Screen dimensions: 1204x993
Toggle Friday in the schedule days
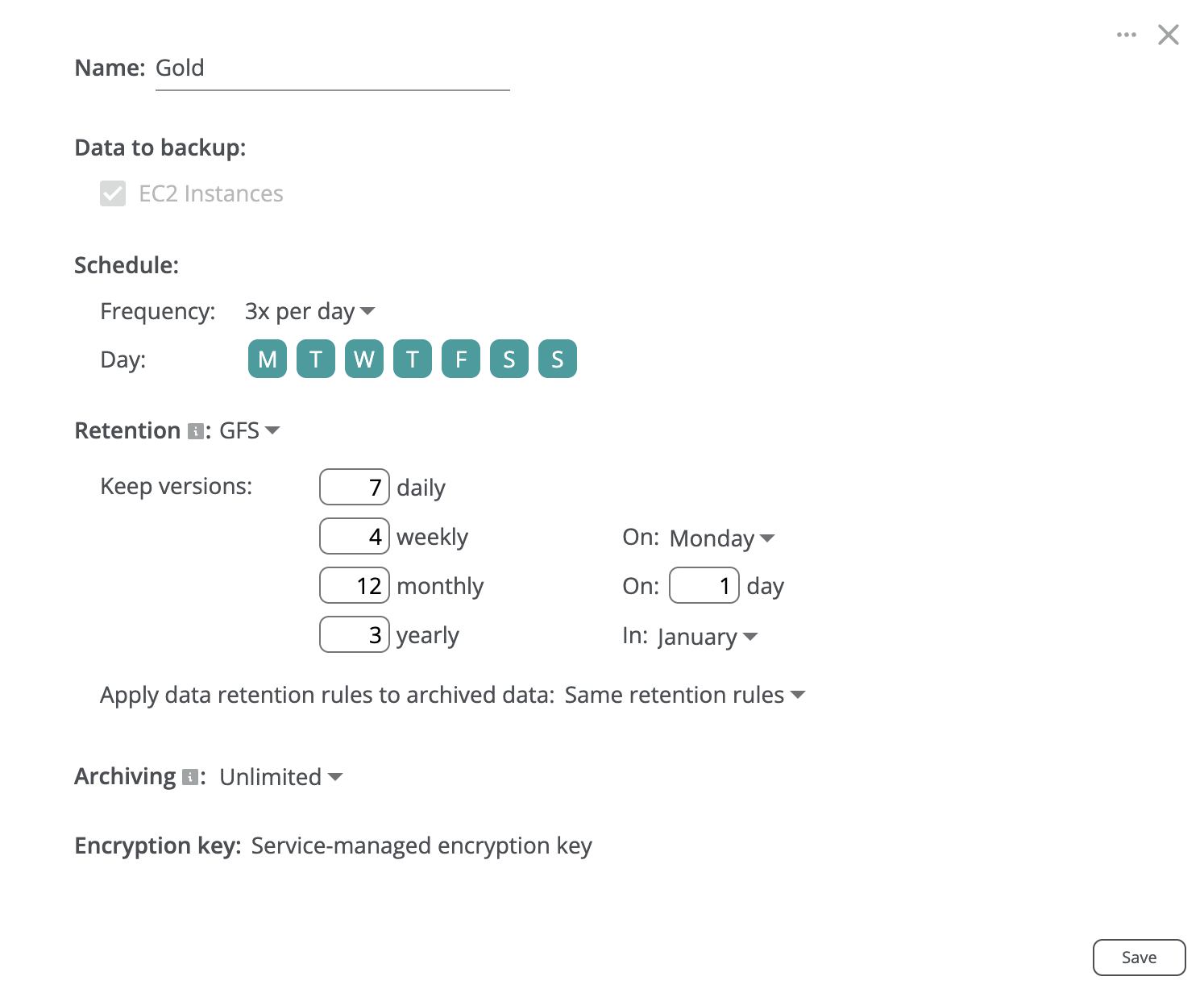[x=461, y=359]
